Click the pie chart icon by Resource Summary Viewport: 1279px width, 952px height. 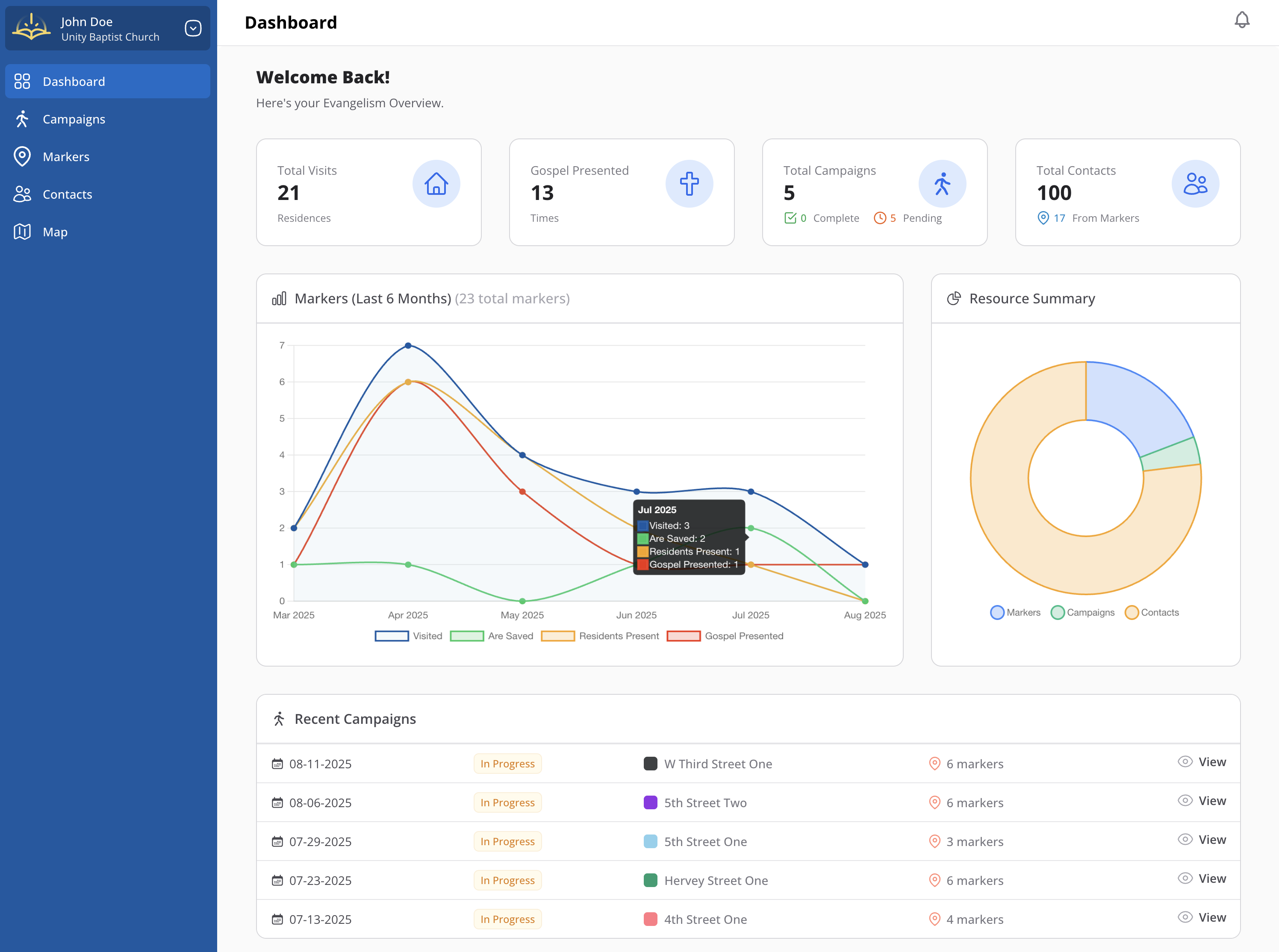pos(954,299)
